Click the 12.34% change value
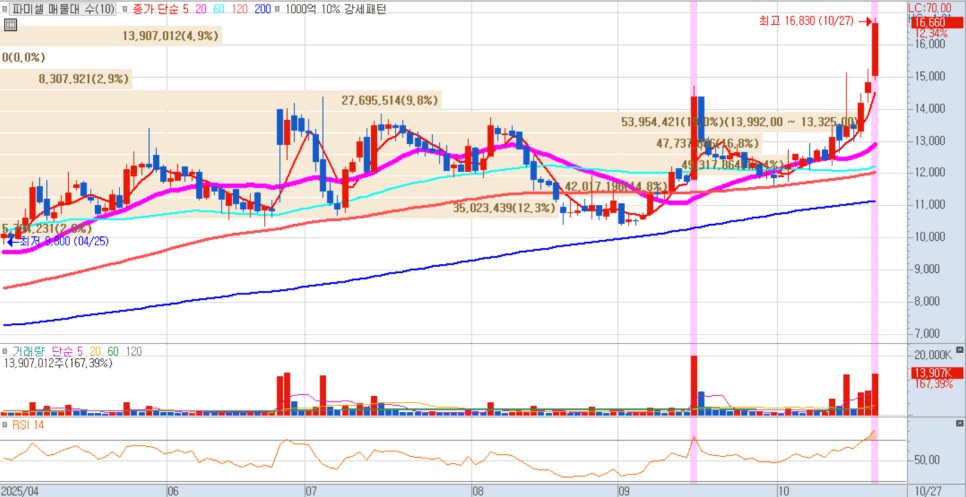Screen dimensions: 966x497 click(x=930, y=33)
